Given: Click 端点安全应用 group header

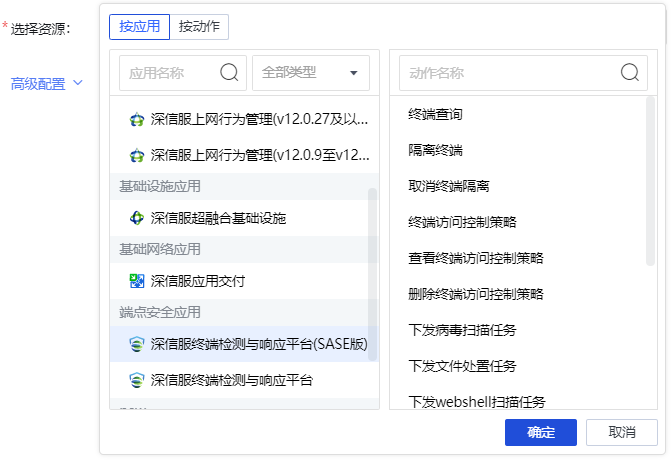Looking at the screenshot, I should [x=244, y=312].
